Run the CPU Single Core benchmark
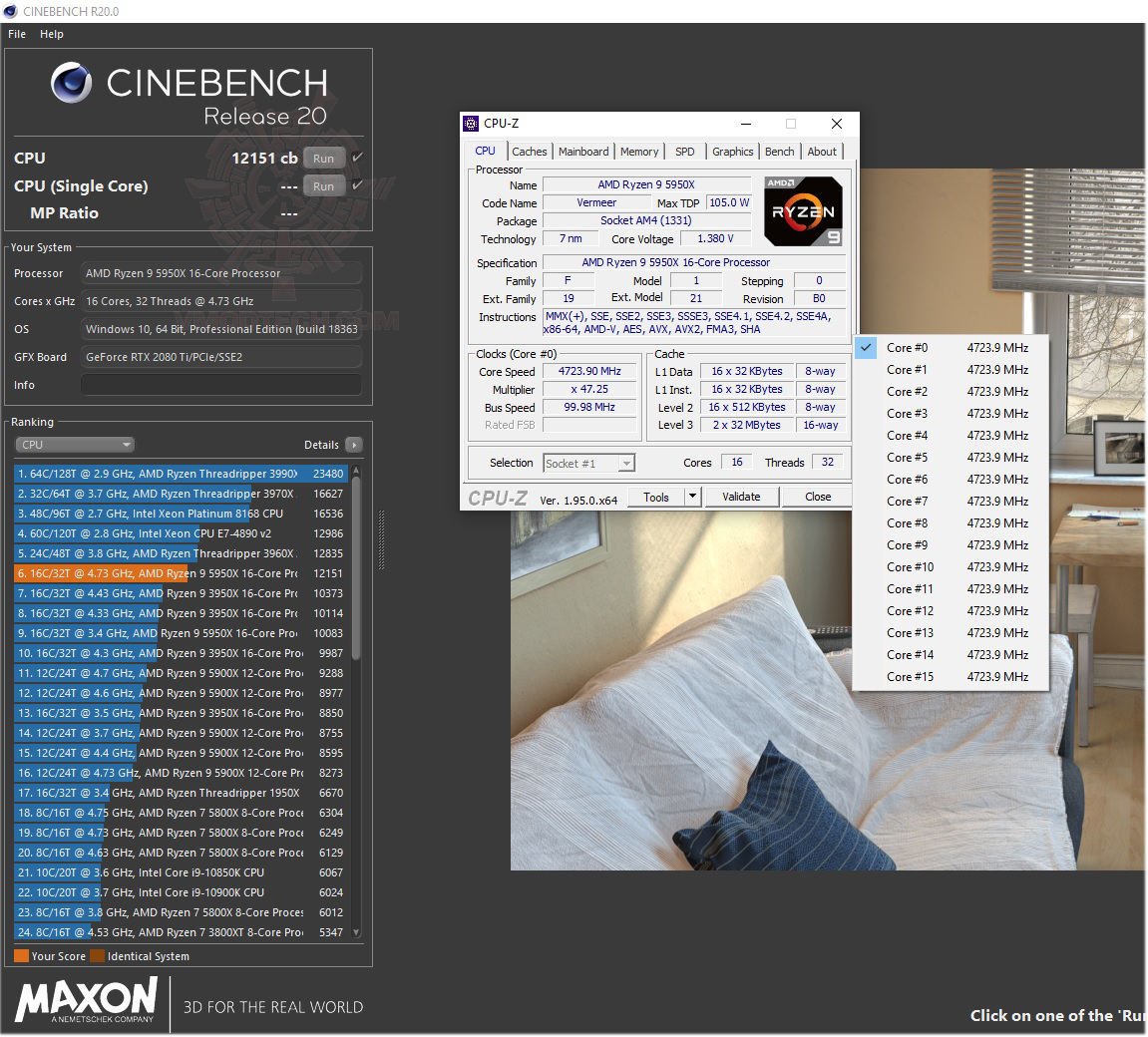 click(323, 185)
